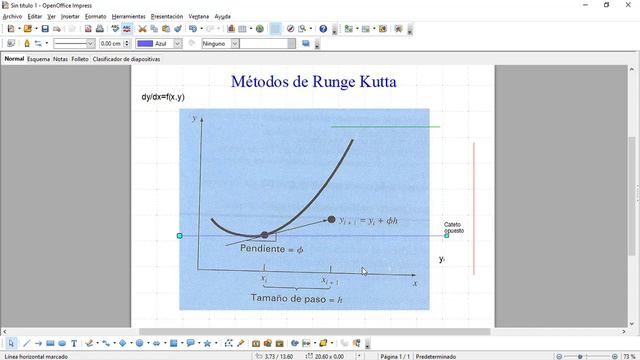Cut selection with the scissors icon
The image size is (640, 360).
(142, 29)
